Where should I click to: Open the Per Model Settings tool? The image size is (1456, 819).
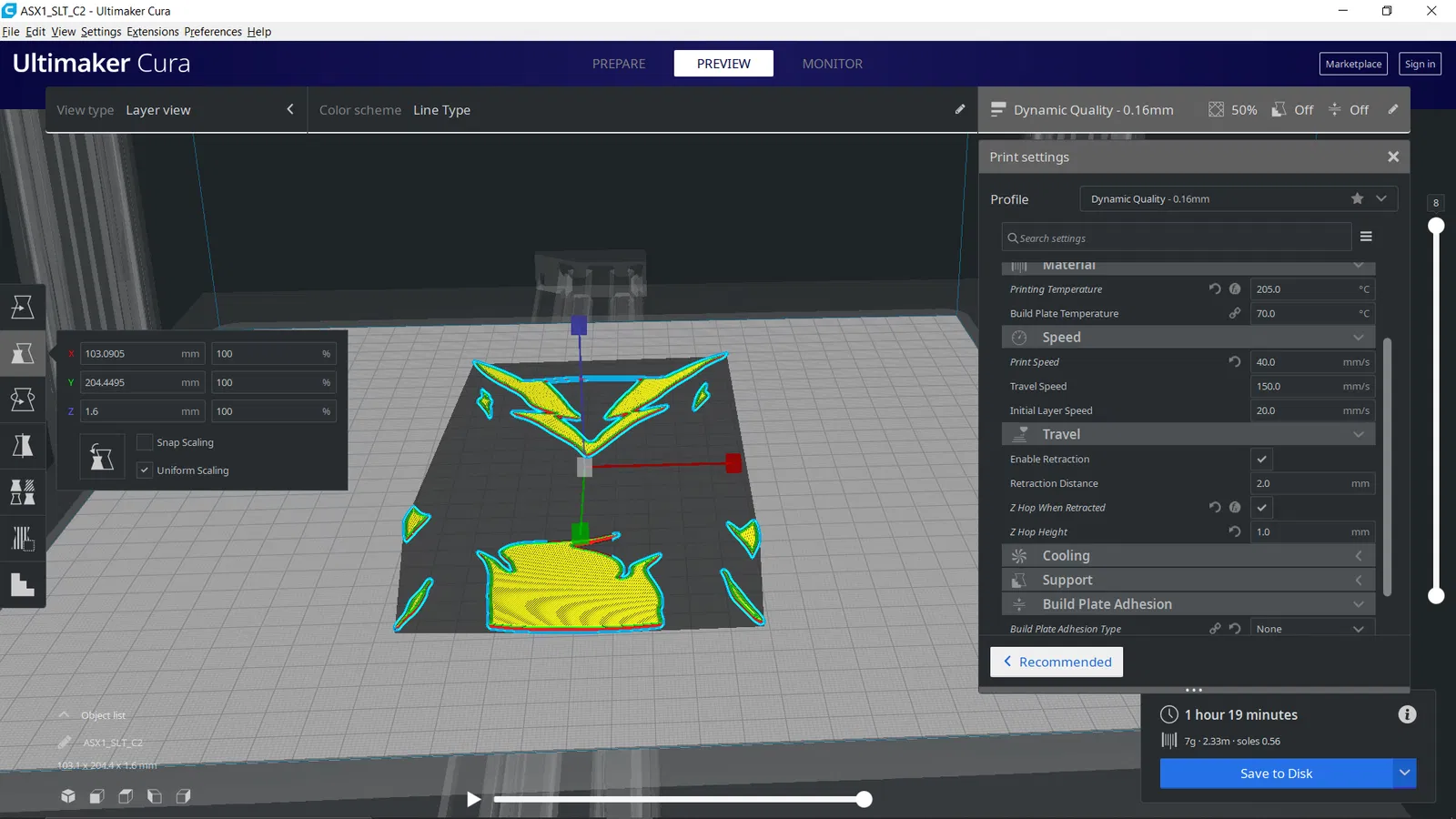point(23,492)
